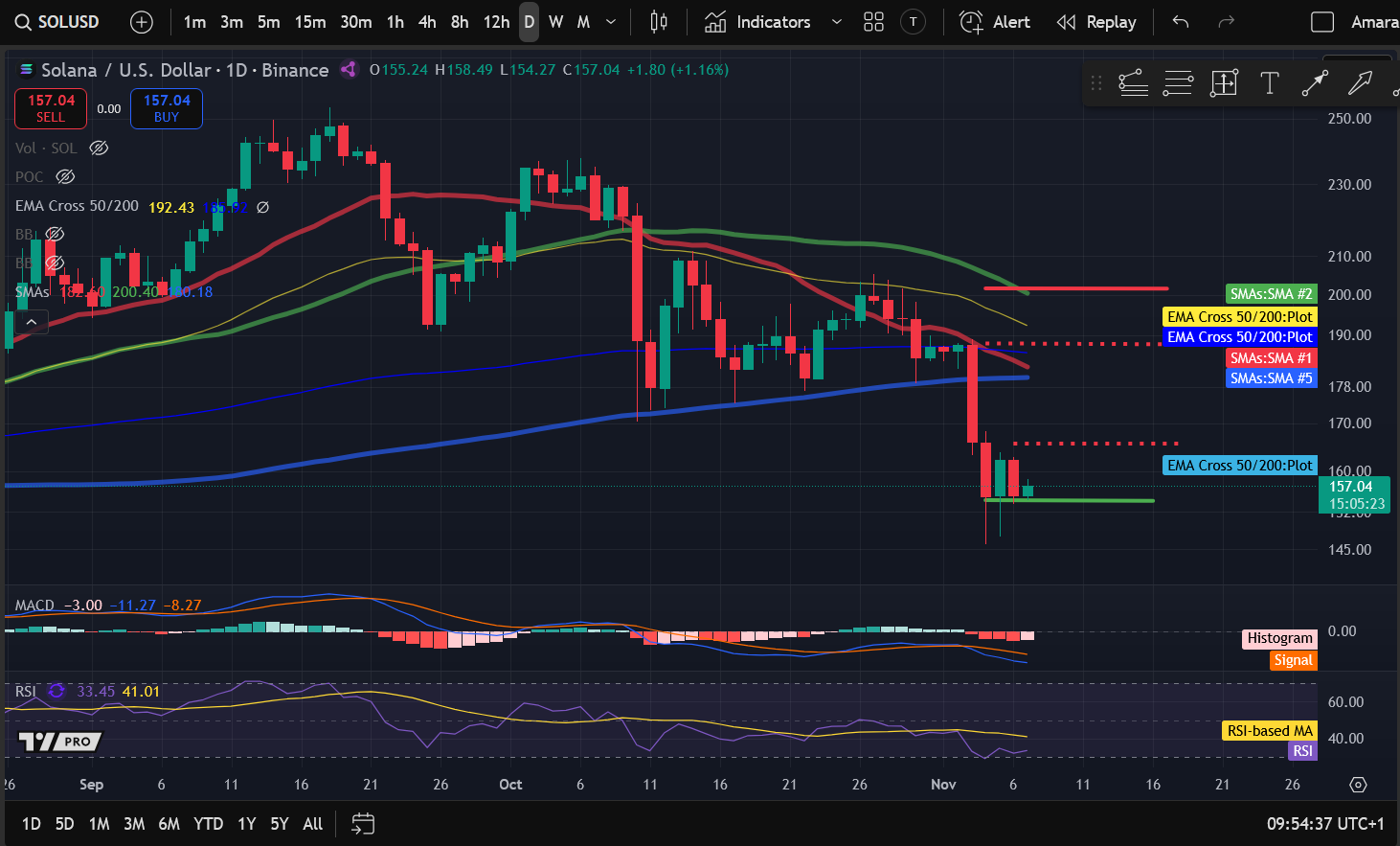The height and width of the screenshot is (846, 1400).
Task: Open the Indicators dropdown arrow
Action: click(837, 22)
